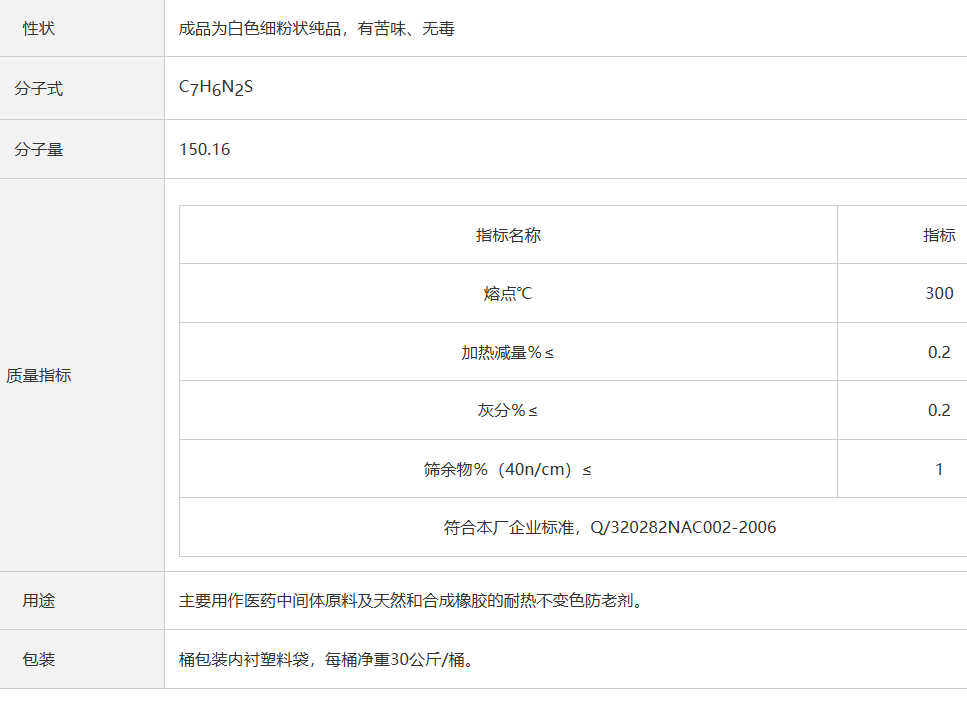This screenshot has width=967, height=708.
Task: Click the 0.2 value in 加热减量 row
Action: tap(938, 352)
